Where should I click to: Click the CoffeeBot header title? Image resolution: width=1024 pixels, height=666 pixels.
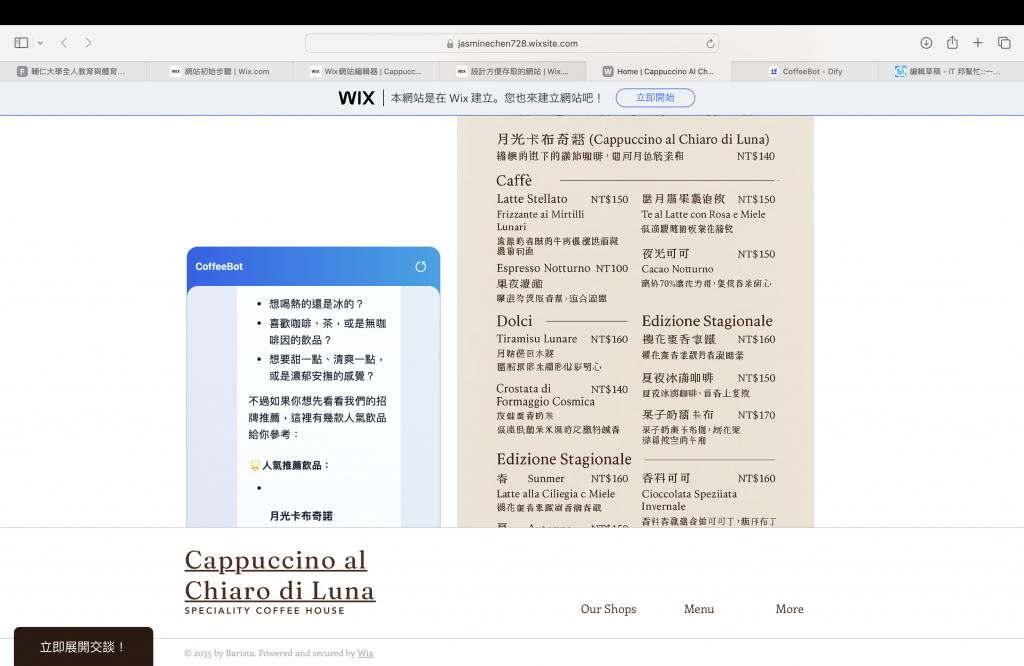219,266
